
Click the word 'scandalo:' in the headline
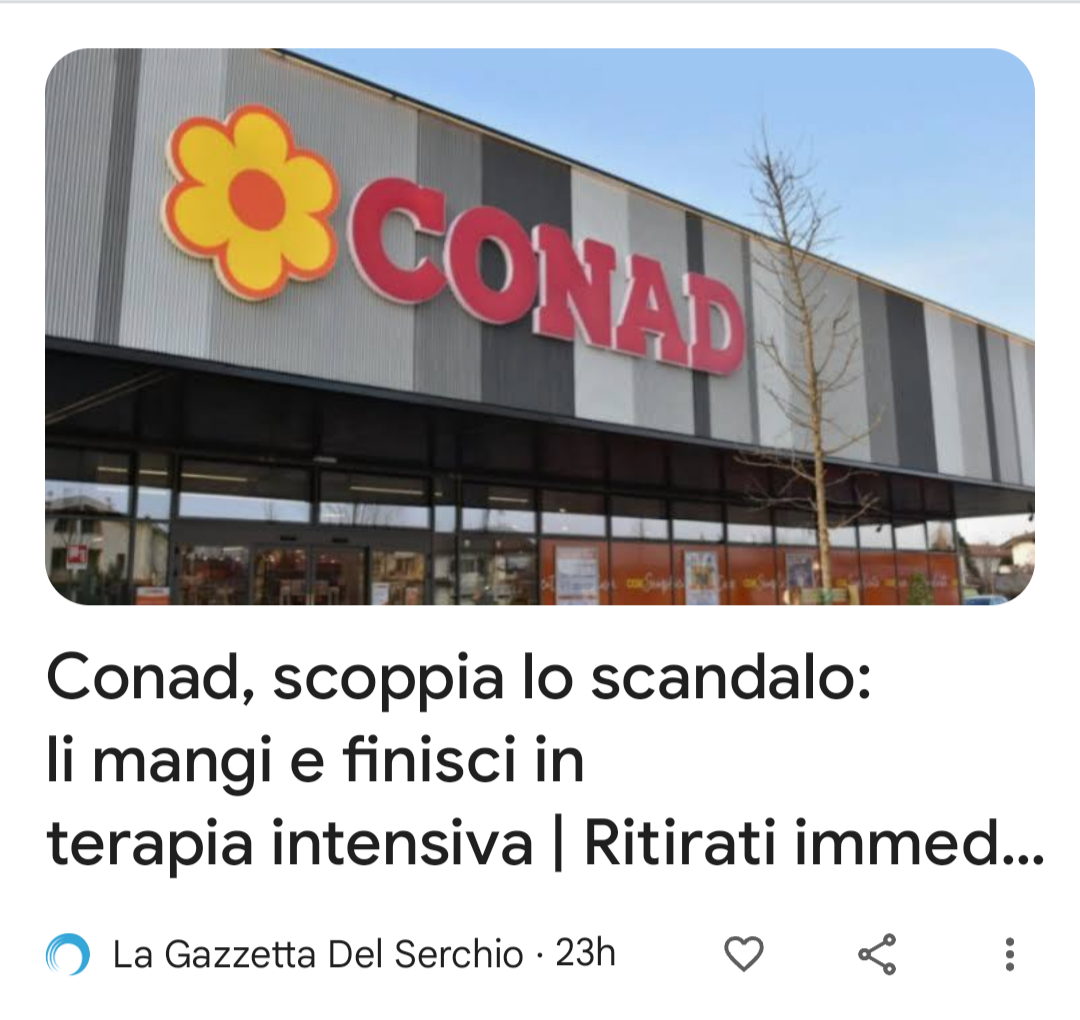point(731,679)
